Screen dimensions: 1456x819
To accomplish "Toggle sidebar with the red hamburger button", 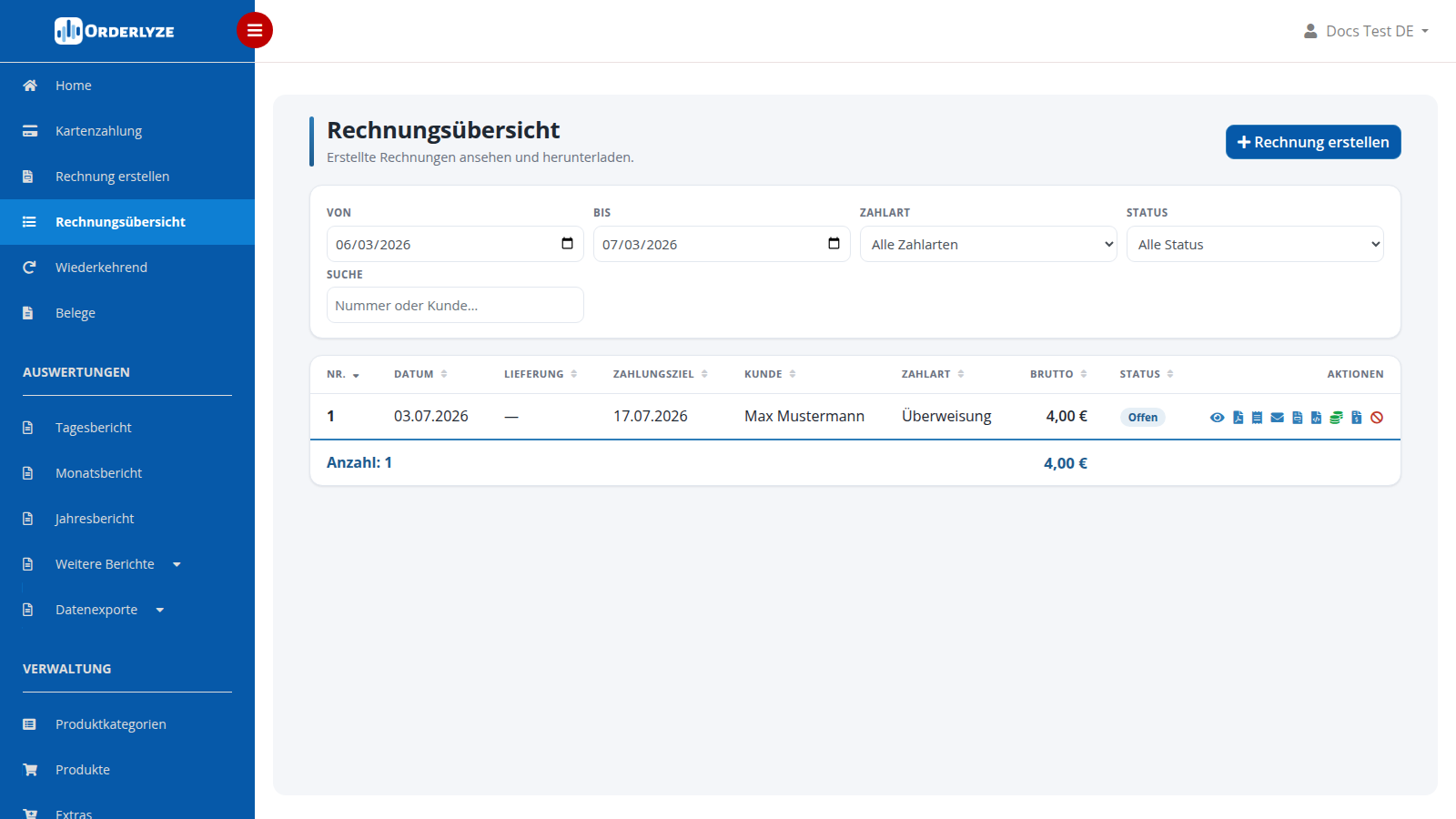I will [x=255, y=30].
